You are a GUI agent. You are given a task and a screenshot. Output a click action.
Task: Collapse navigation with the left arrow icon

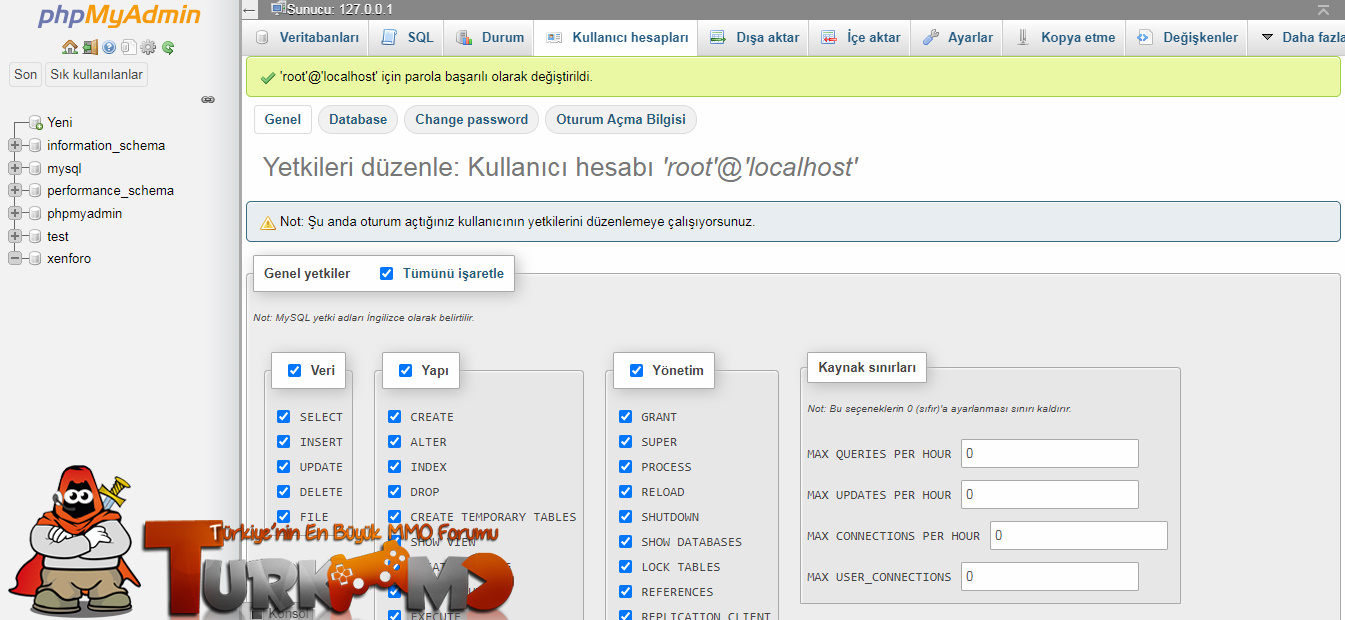tap(250, 10)
